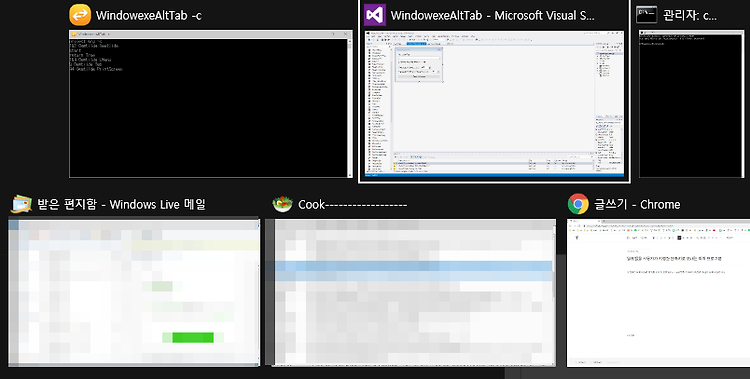This screenshot has height=379, width=750.
Task: Click the '글쓰기 - Chrome' title text
Action: click(637, 204)
